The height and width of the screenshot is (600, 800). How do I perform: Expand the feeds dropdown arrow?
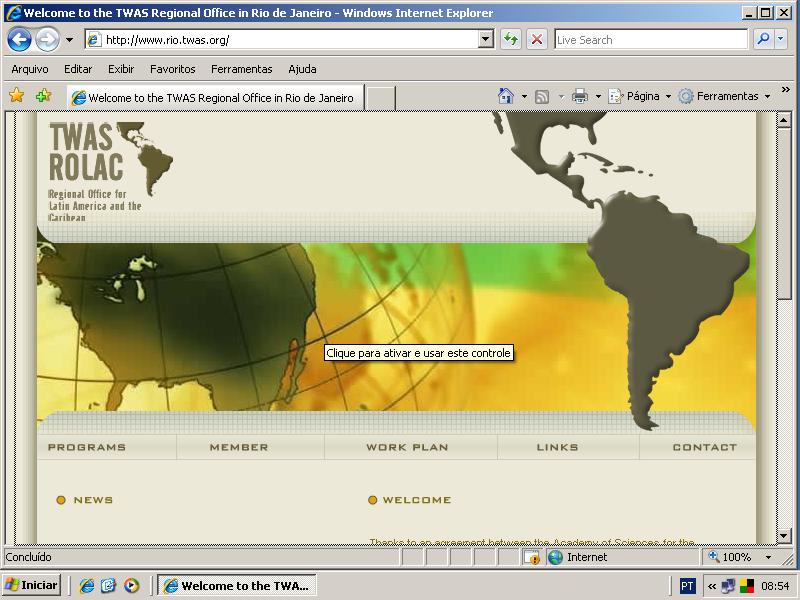(x=561, y=96)
